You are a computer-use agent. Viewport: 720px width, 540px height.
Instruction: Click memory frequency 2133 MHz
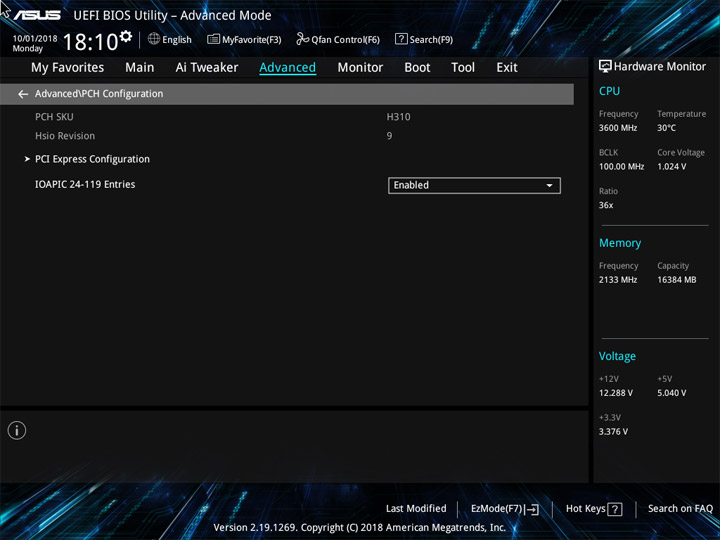click(618, 280)
